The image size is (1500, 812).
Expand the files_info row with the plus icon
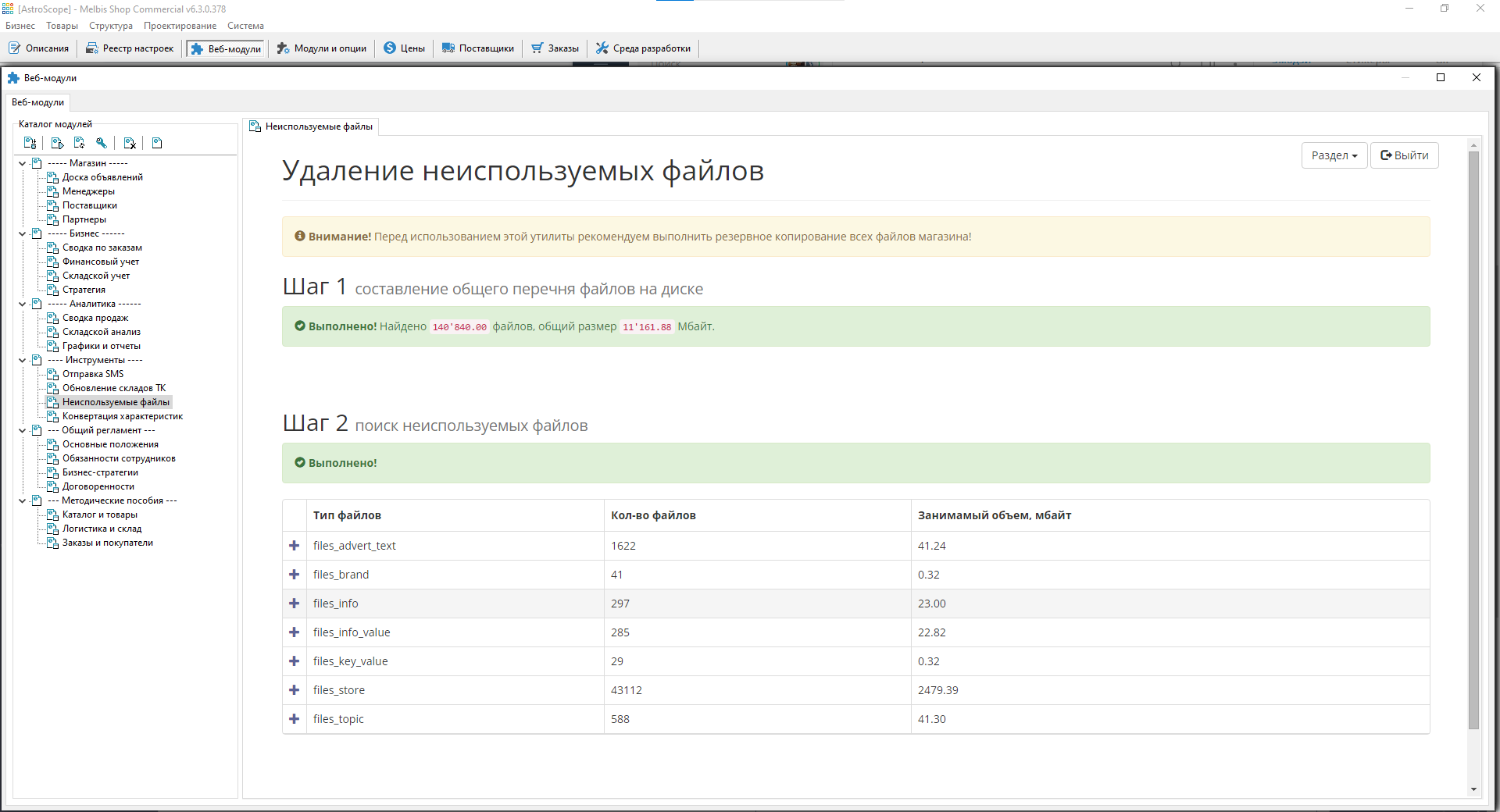point(295,604)
